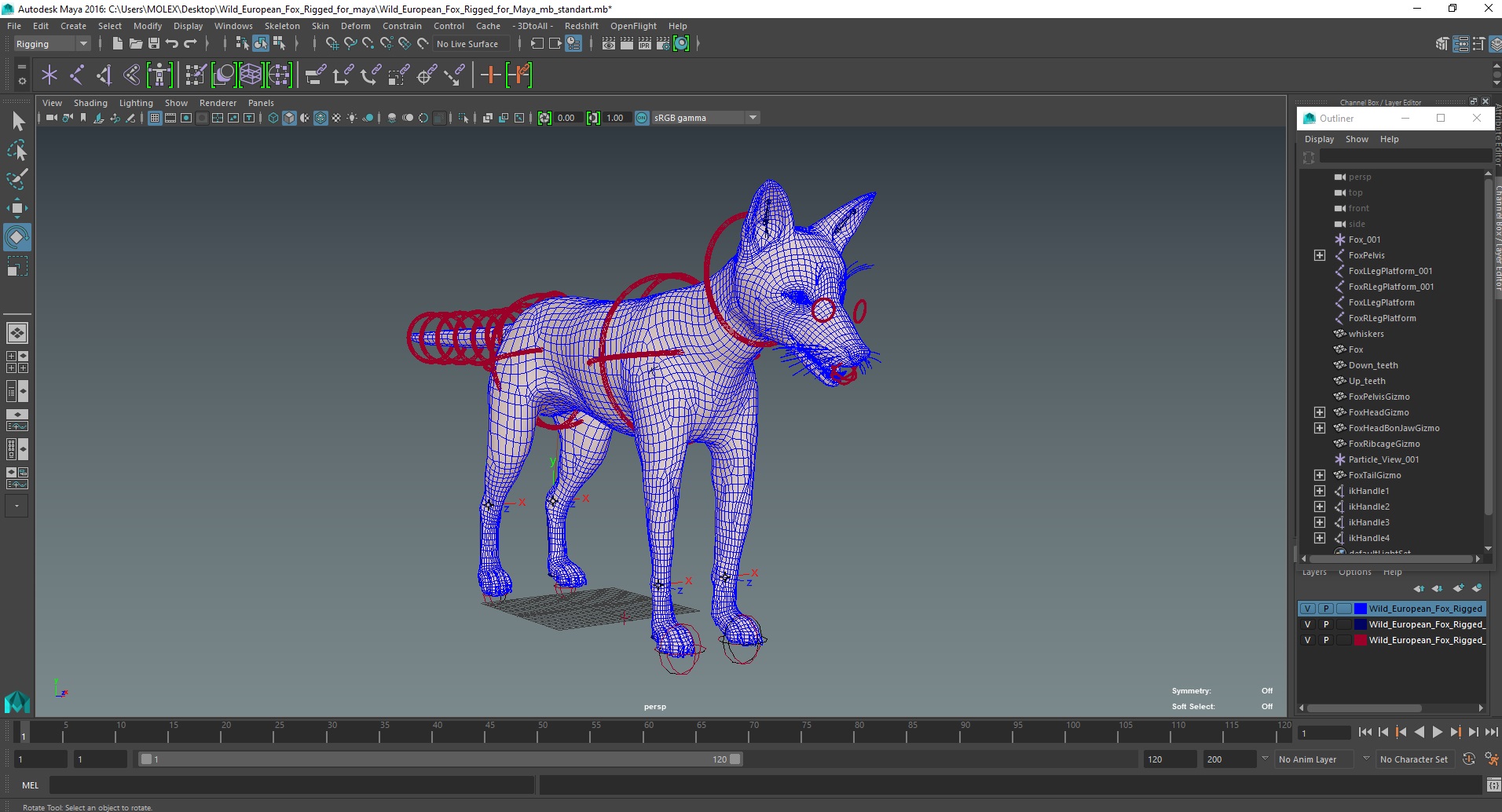Expand the FoxHeadGizmo node in Outliner
The height and width of the screenshot is (812, 1502).
(x=1320, y=412)
